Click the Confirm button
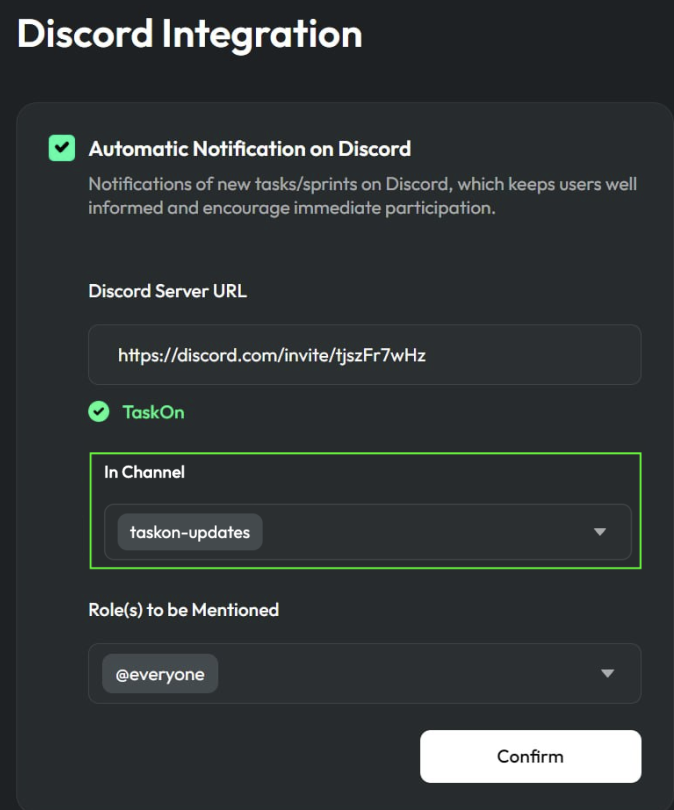 (530, 756)
